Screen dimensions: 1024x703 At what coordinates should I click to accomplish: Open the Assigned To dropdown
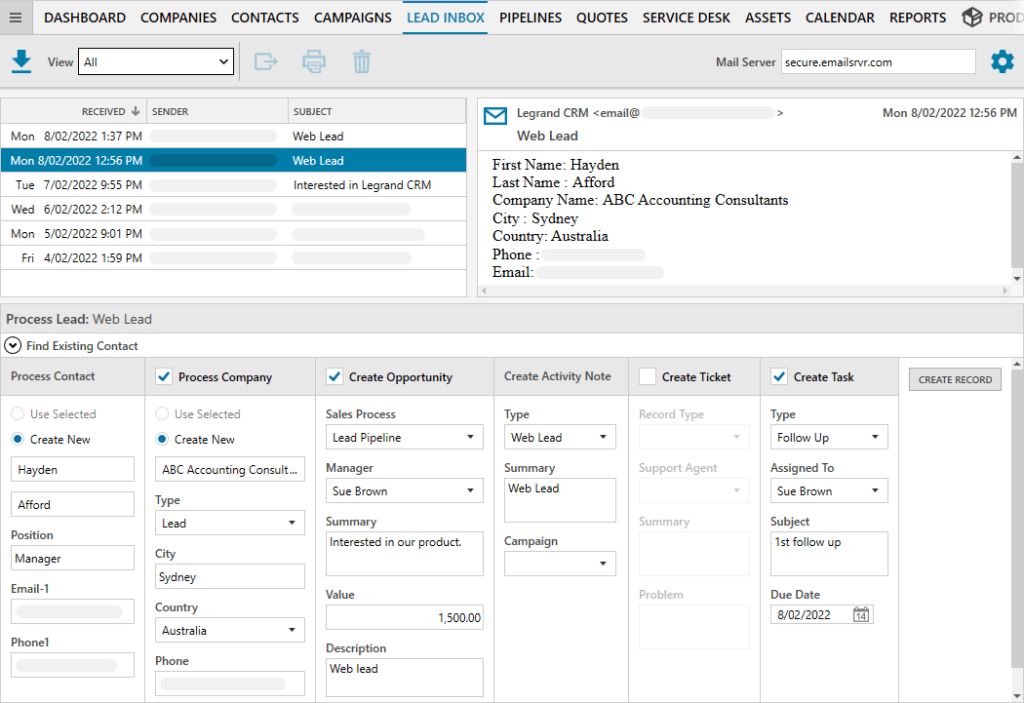coord(828,490)
